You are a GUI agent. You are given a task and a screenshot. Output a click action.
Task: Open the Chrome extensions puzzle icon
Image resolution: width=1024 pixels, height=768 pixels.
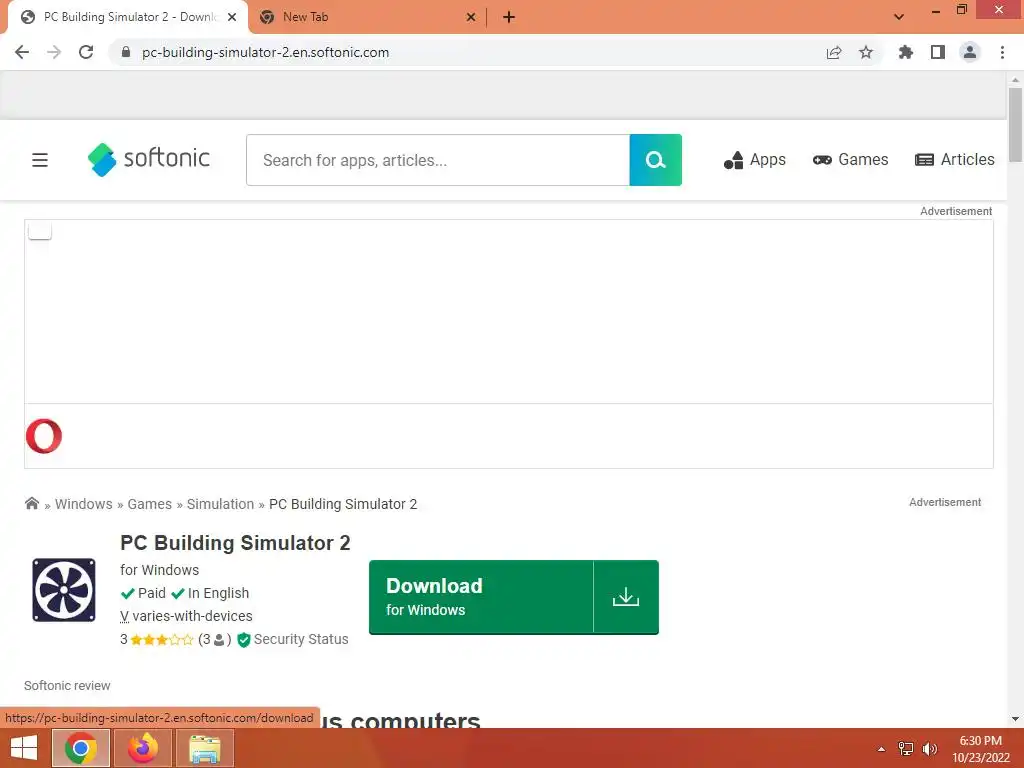[x=906, y=52]
